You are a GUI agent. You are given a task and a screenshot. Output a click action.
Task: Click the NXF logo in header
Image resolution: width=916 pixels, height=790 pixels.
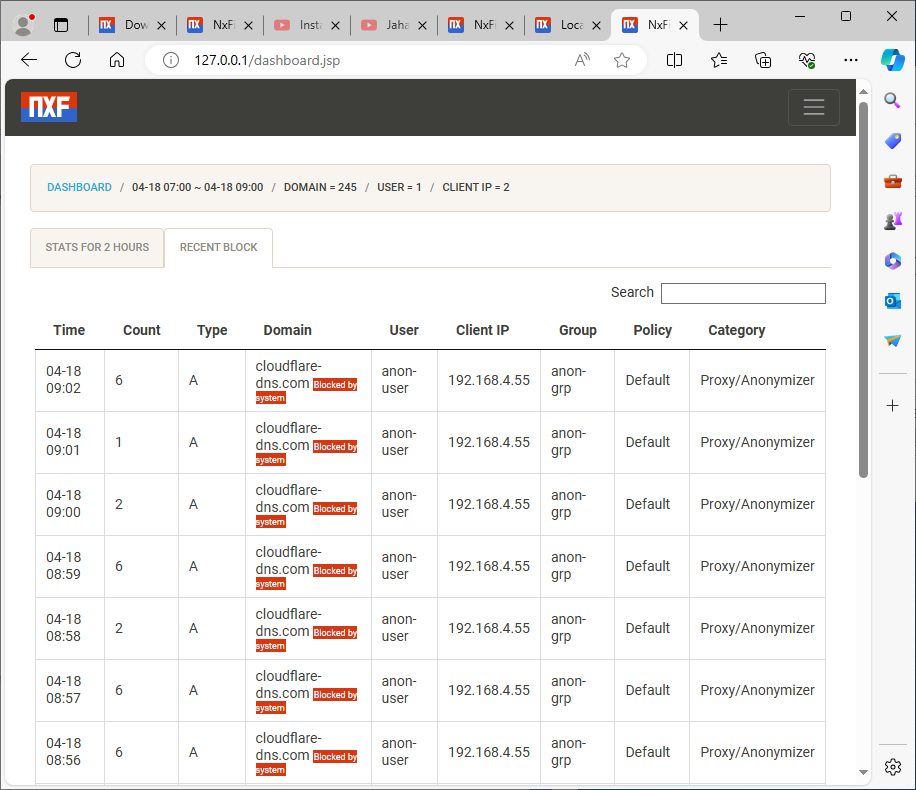click(x=49, y=107)
